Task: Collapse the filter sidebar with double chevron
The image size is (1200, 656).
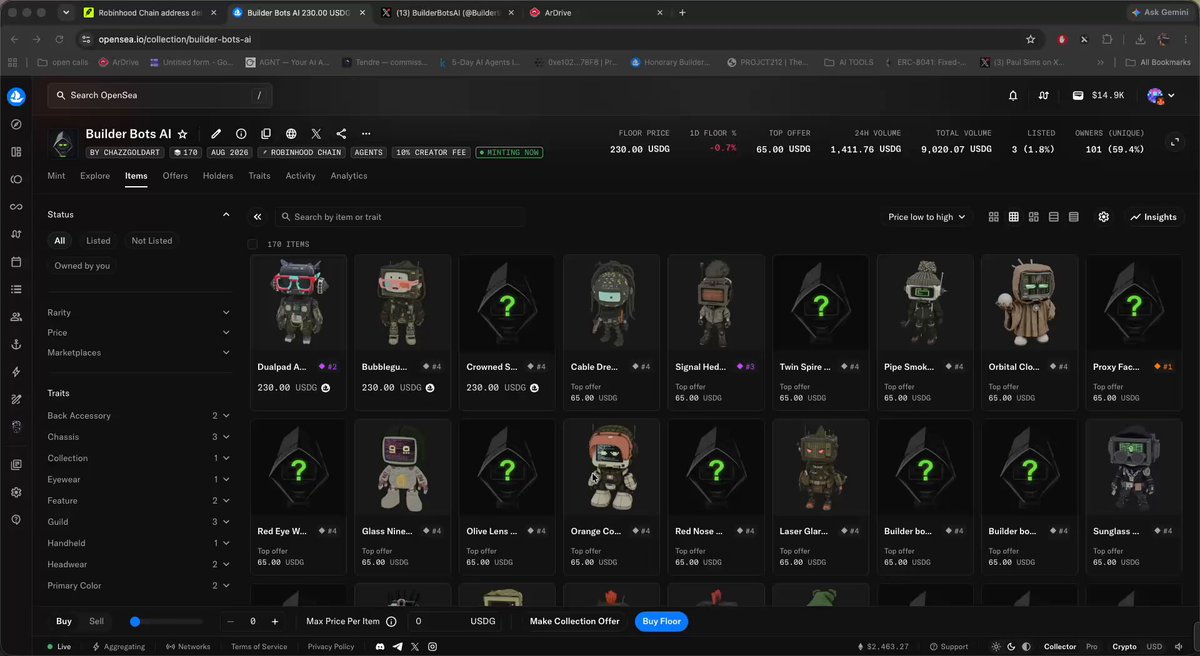Action: click(x=258, y=217)
